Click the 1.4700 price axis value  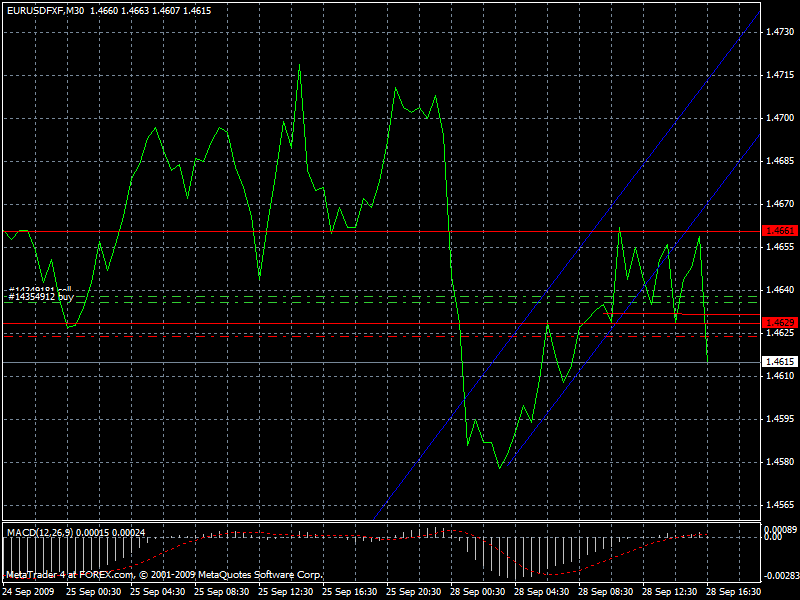tap(780, 118)
